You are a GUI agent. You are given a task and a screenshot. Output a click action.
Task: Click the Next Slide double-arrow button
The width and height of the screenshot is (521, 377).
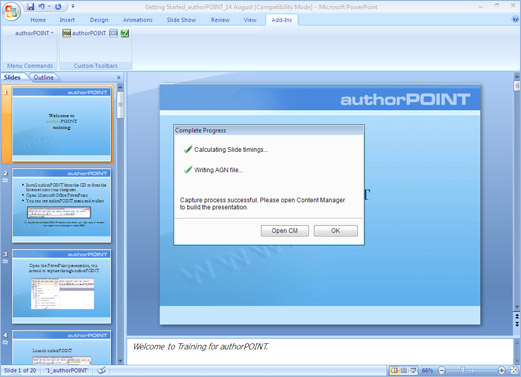pyautogui.click(x=517, y=323)
